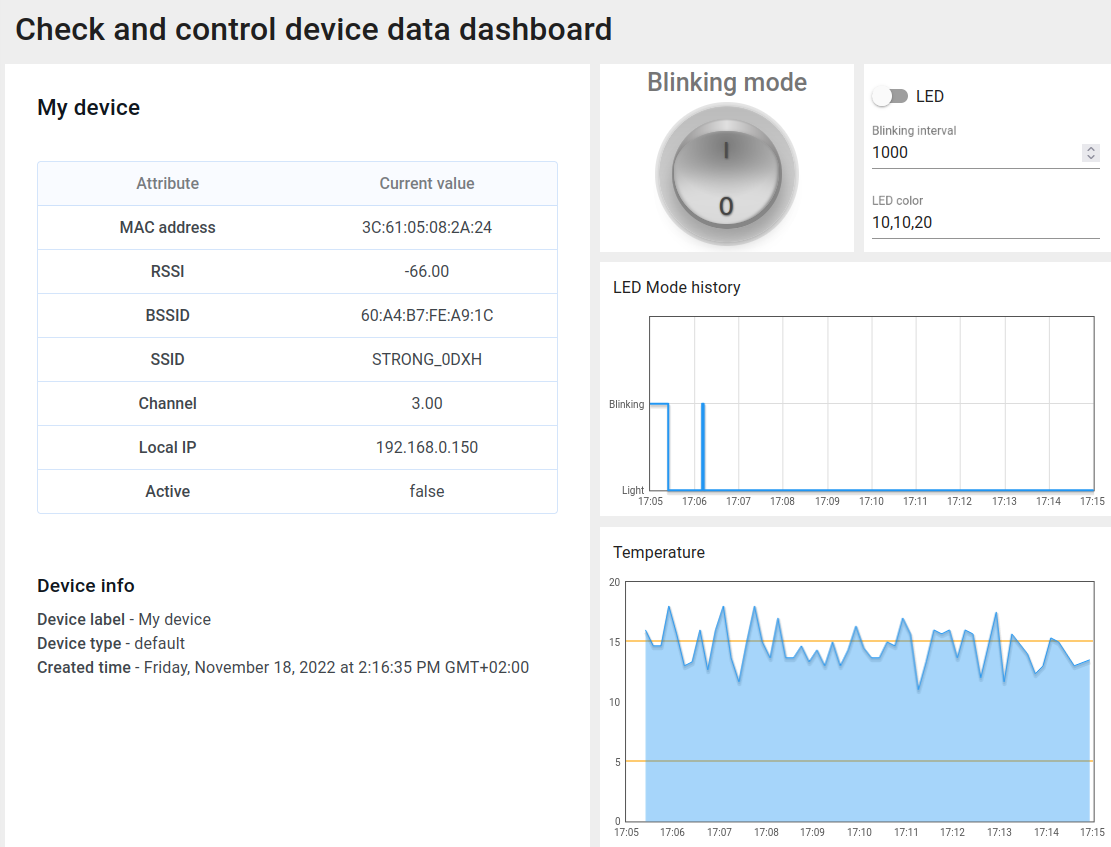Decrease Blinking interval with the down arrow
The width and height of the screenshot is (1111, 847).
pyautogui.click(x=1091, y=157)
